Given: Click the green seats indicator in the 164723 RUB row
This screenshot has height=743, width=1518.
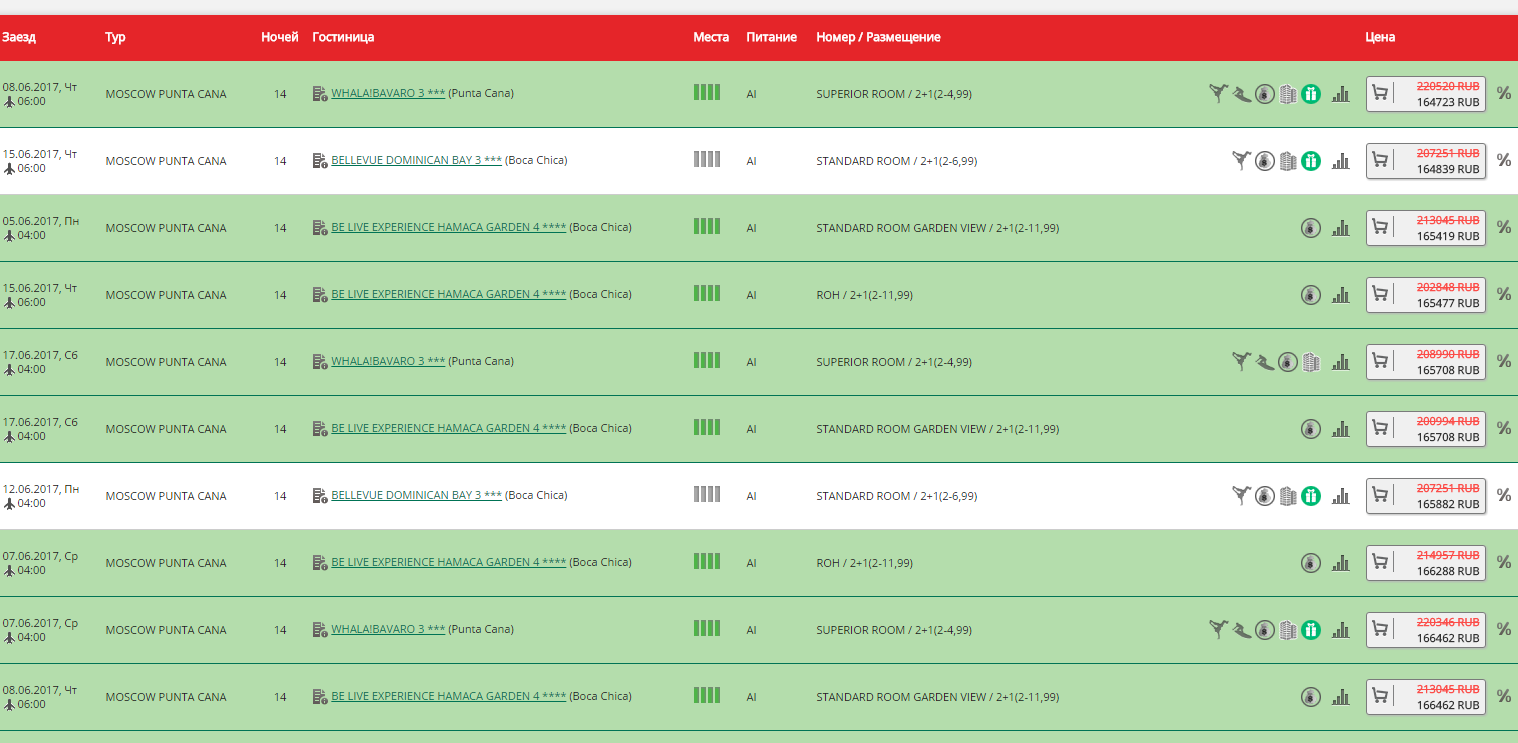Looking at the screenshot, I should point(707,92).
